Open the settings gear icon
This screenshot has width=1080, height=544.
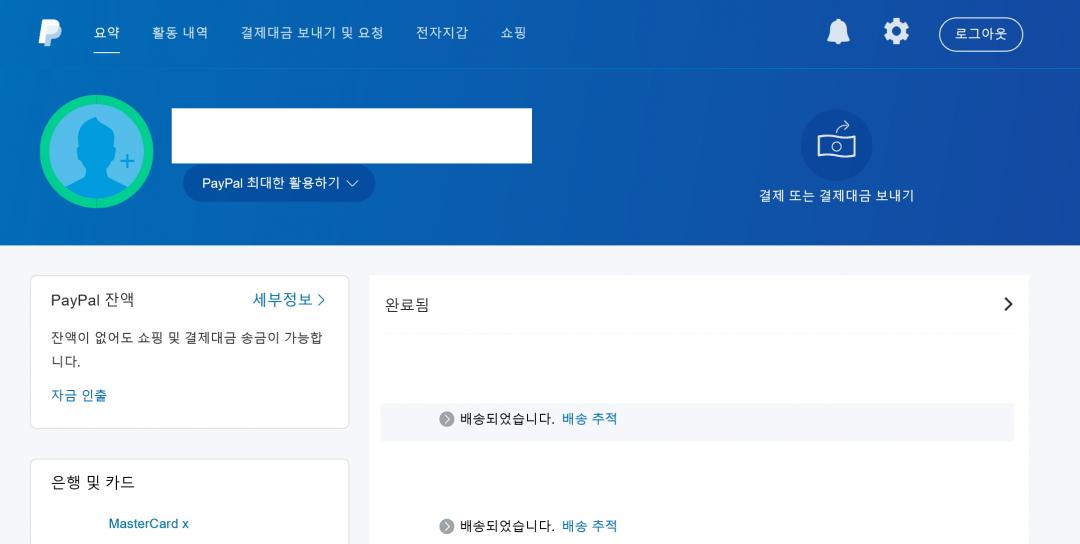pyautogui.click(x=896, y=32)
